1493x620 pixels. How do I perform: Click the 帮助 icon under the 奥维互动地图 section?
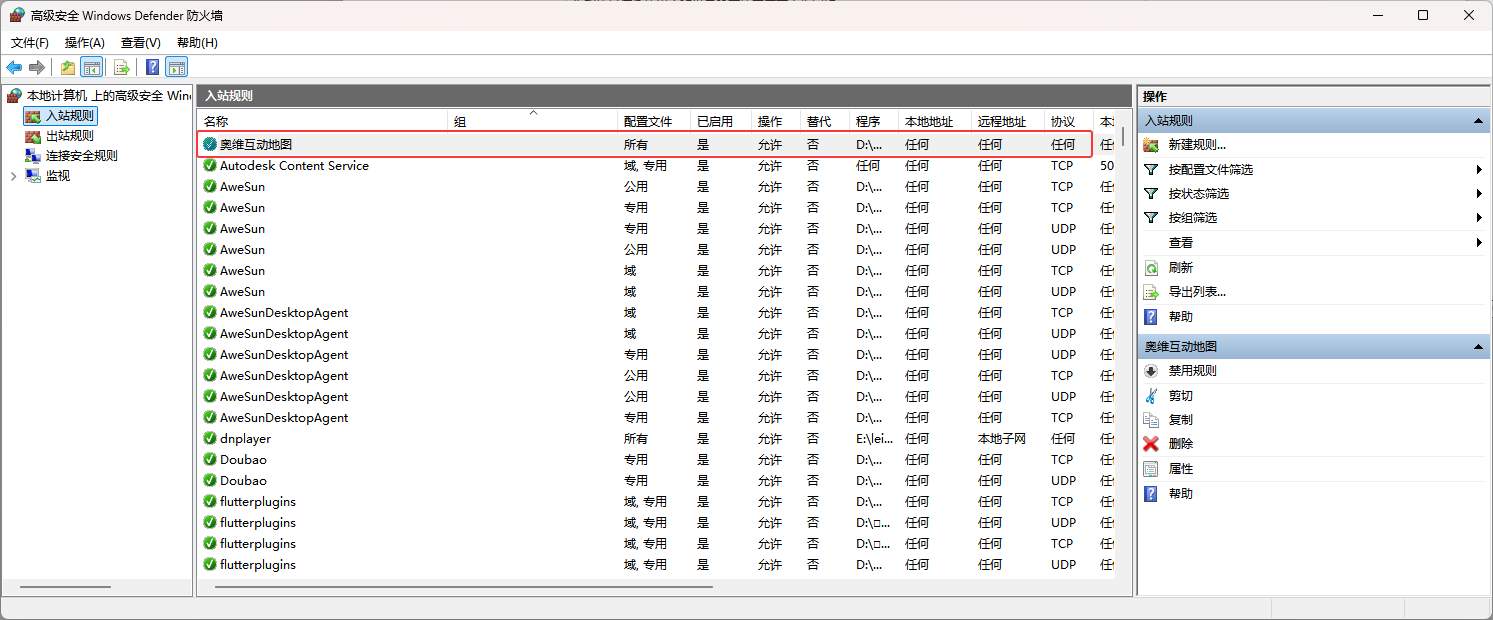point(1151,494)
